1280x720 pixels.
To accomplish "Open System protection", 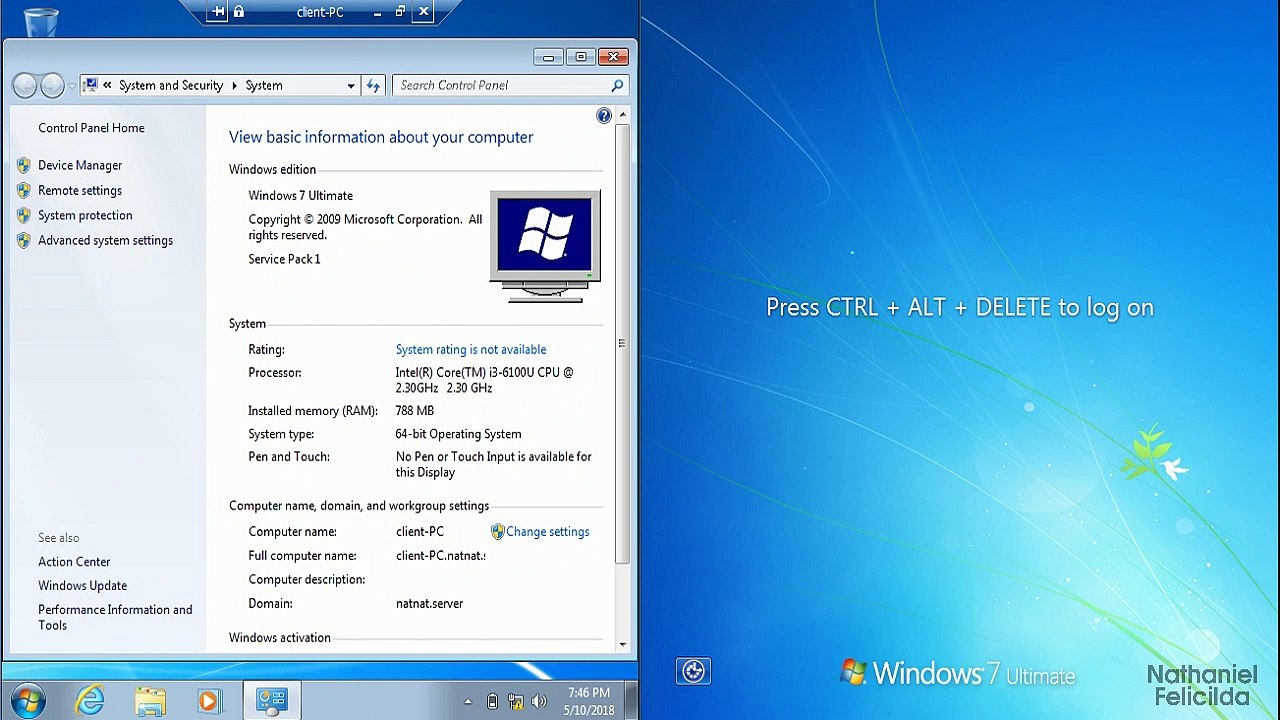I will click(85, 215).
